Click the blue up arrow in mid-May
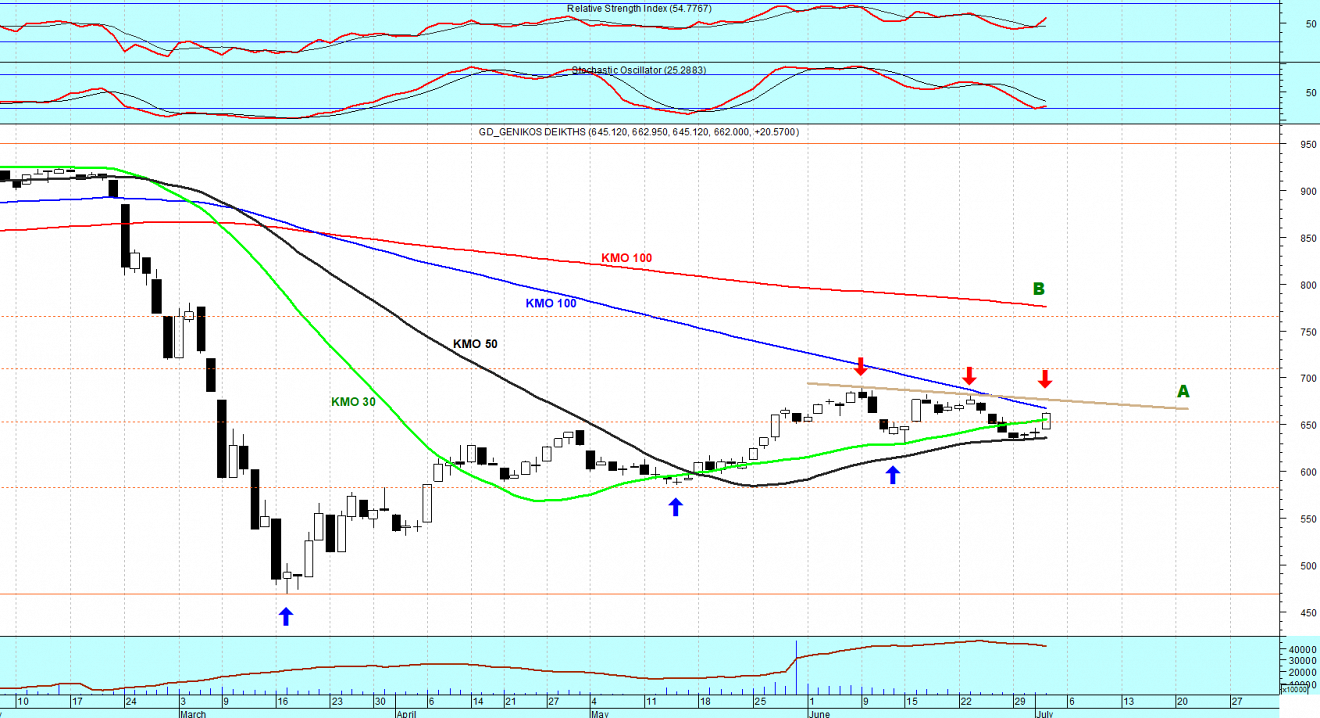1320x718 pixels. pyautogui.click(x=675, y=507)
